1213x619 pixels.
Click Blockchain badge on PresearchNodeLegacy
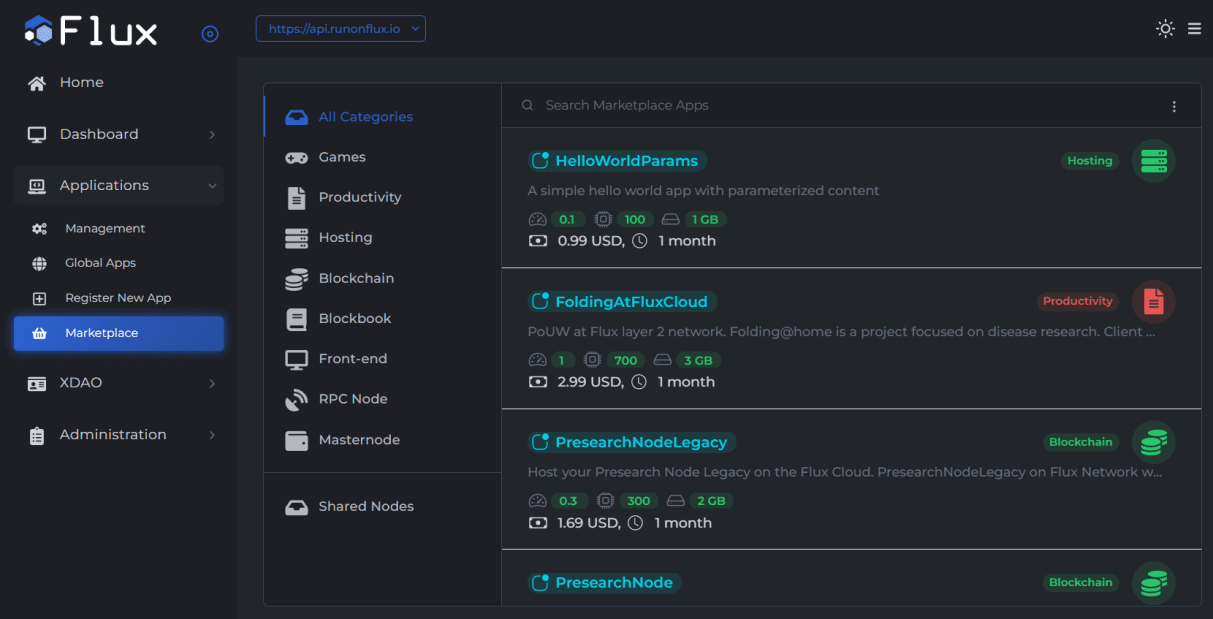tap(1080, 442)
